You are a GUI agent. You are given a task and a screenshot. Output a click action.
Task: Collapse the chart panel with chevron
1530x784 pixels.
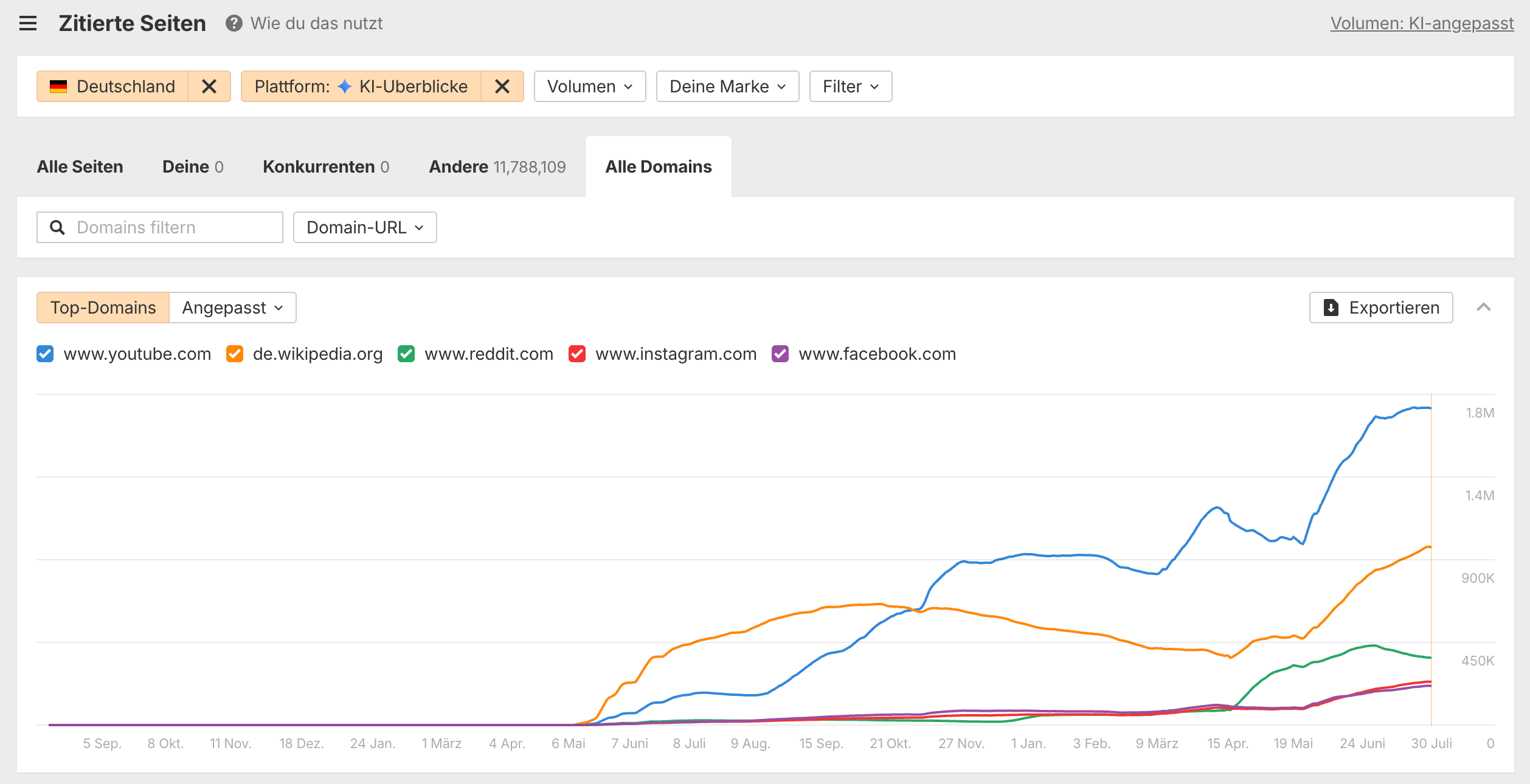click(1484, 308)
